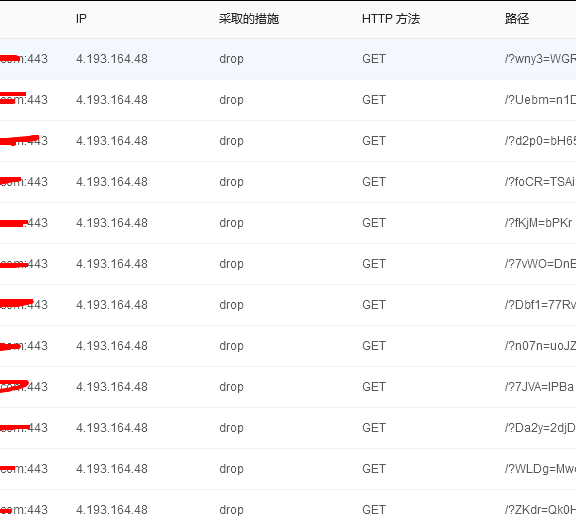
Task: Click the drop action in /?d2p0 row
Action: [x=231, y=141]
